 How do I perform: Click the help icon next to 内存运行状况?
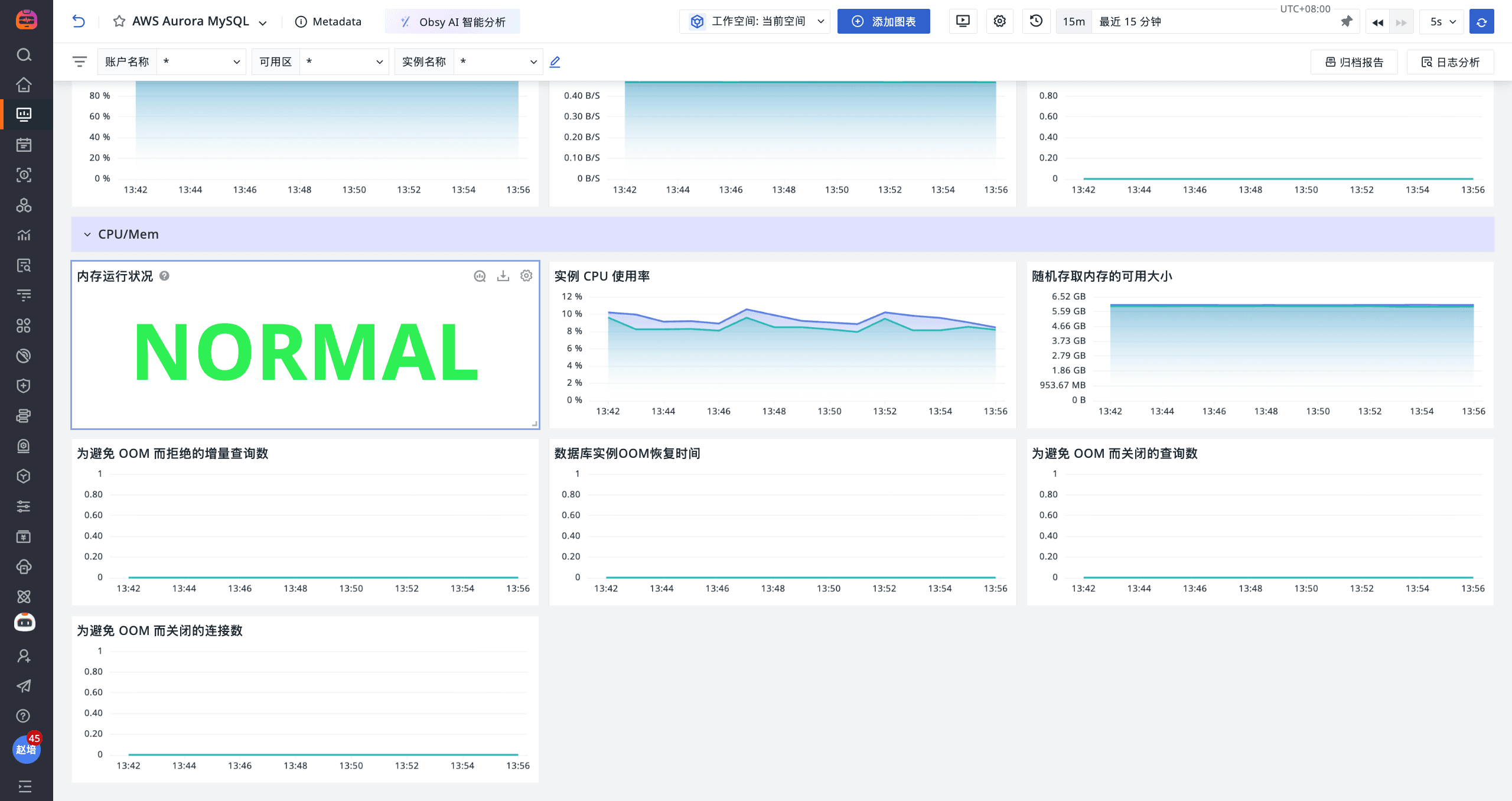coord(165,276)
